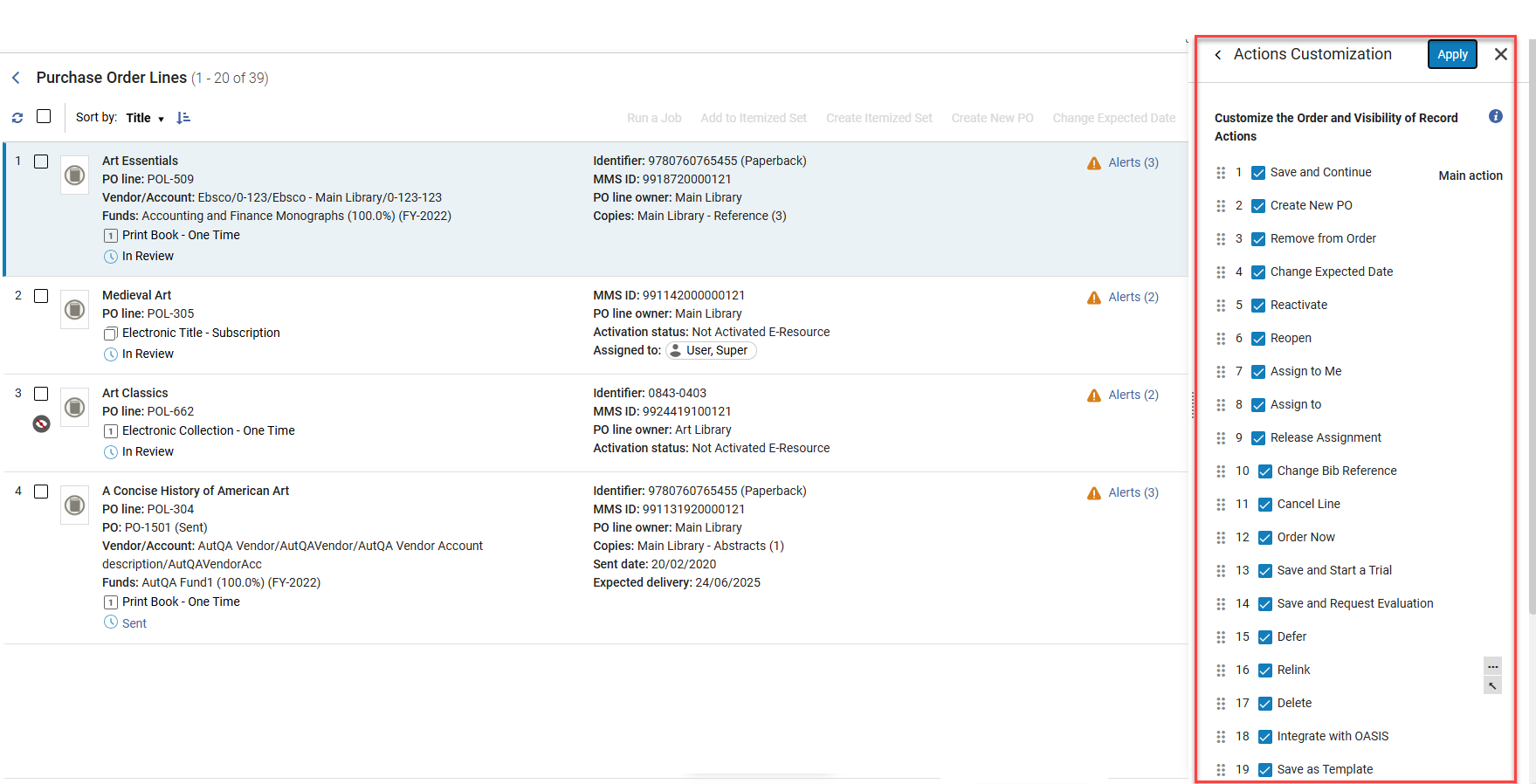Screen dimensions: 1536x784
Task: Click drag handle for Save and Continue
Action: pos(1221,173)
